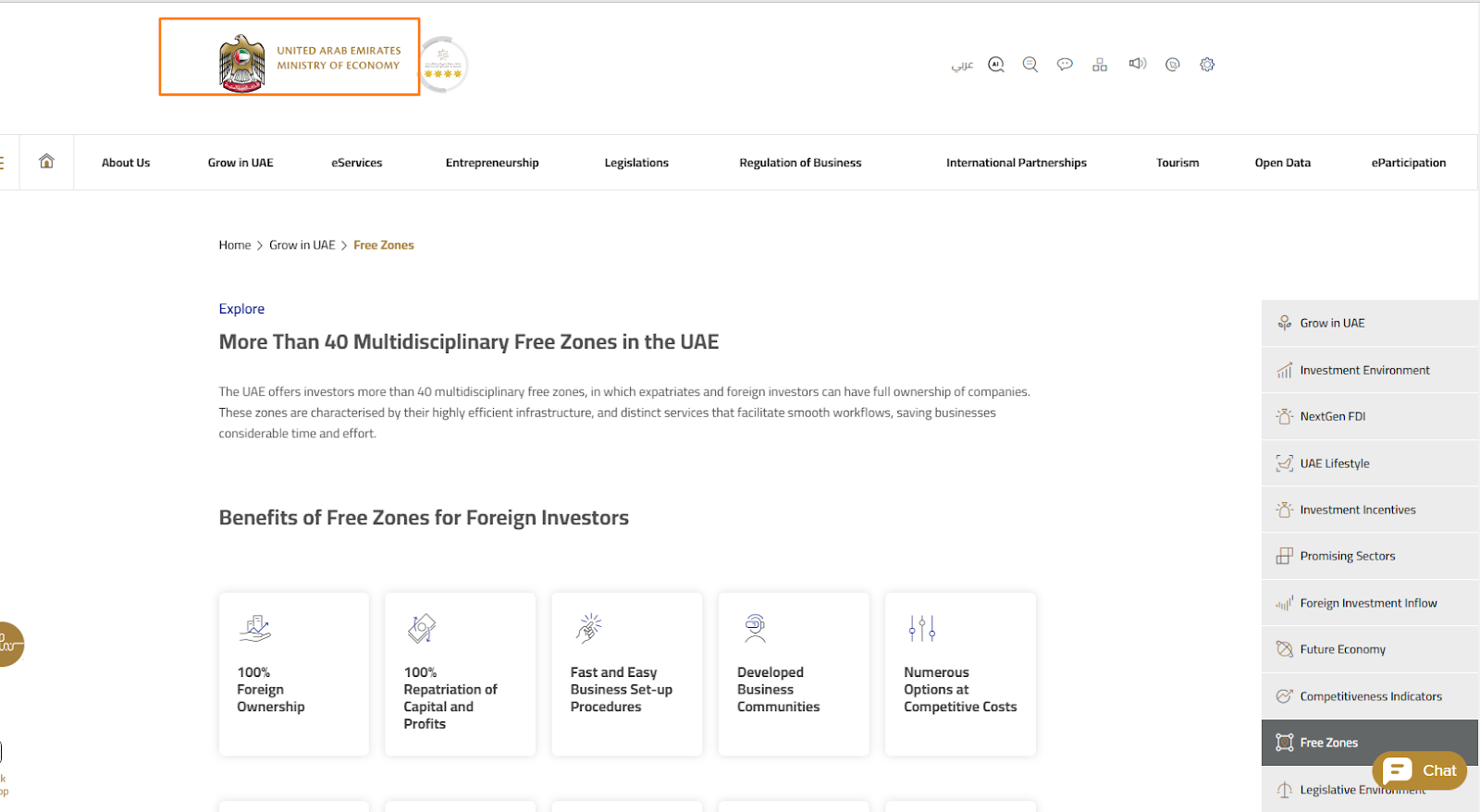This screenshot has height=812, width=1480.
Task: Click the Numerous Options at Competitive Costs card
Action: coord(960,674)
